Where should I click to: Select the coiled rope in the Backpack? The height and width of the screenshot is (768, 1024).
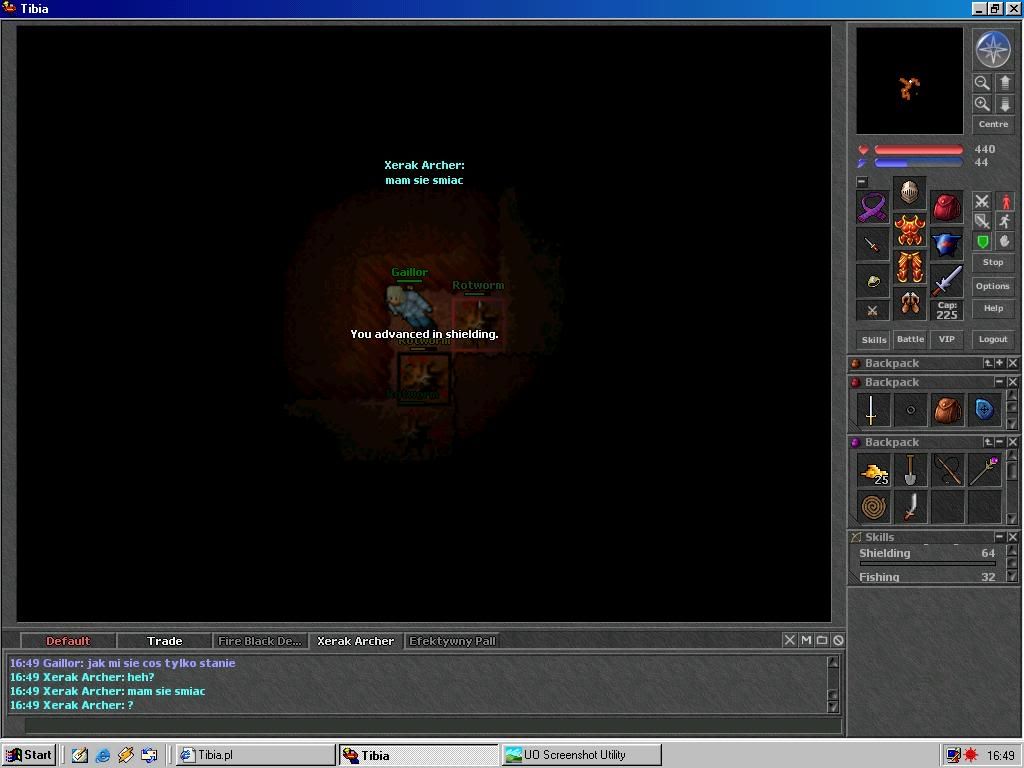pyautogui.click(x=872, y=507)
